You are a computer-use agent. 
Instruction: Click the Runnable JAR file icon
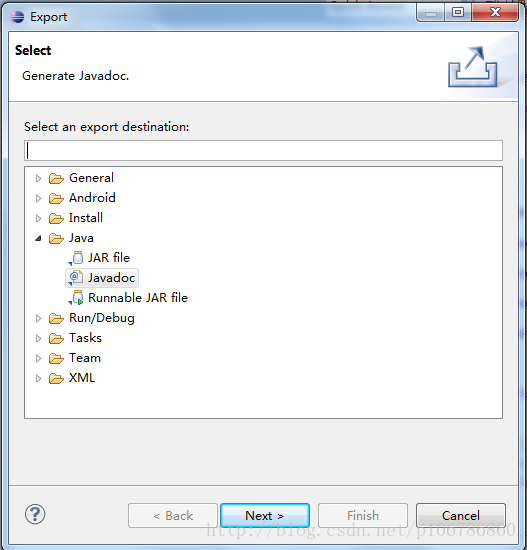[x=76, y=298]
